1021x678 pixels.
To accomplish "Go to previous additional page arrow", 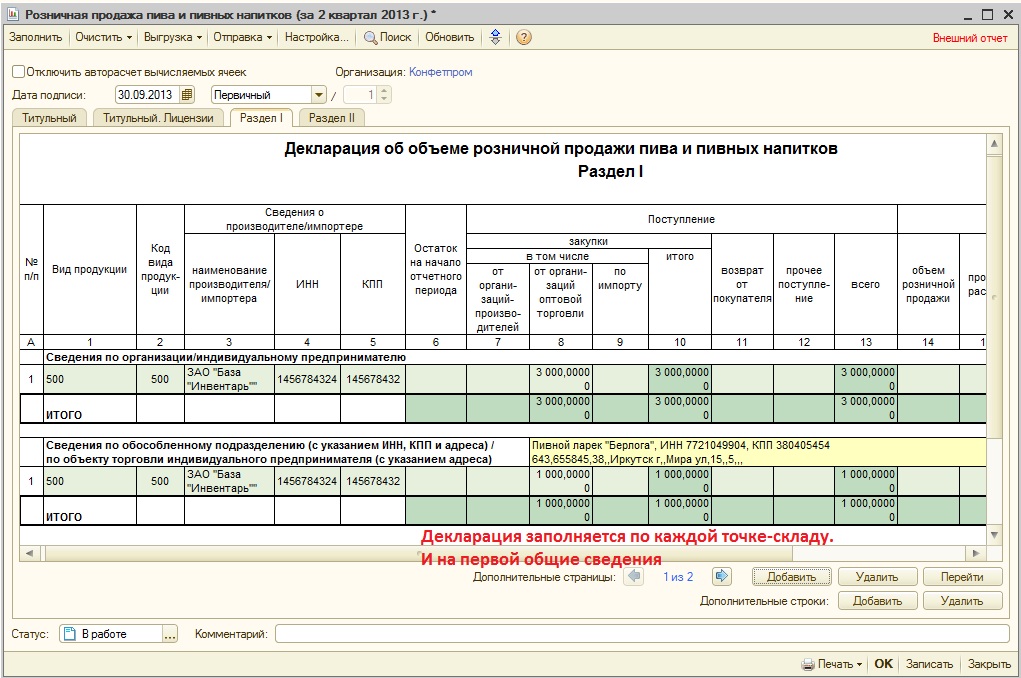I will coord(634,576).
